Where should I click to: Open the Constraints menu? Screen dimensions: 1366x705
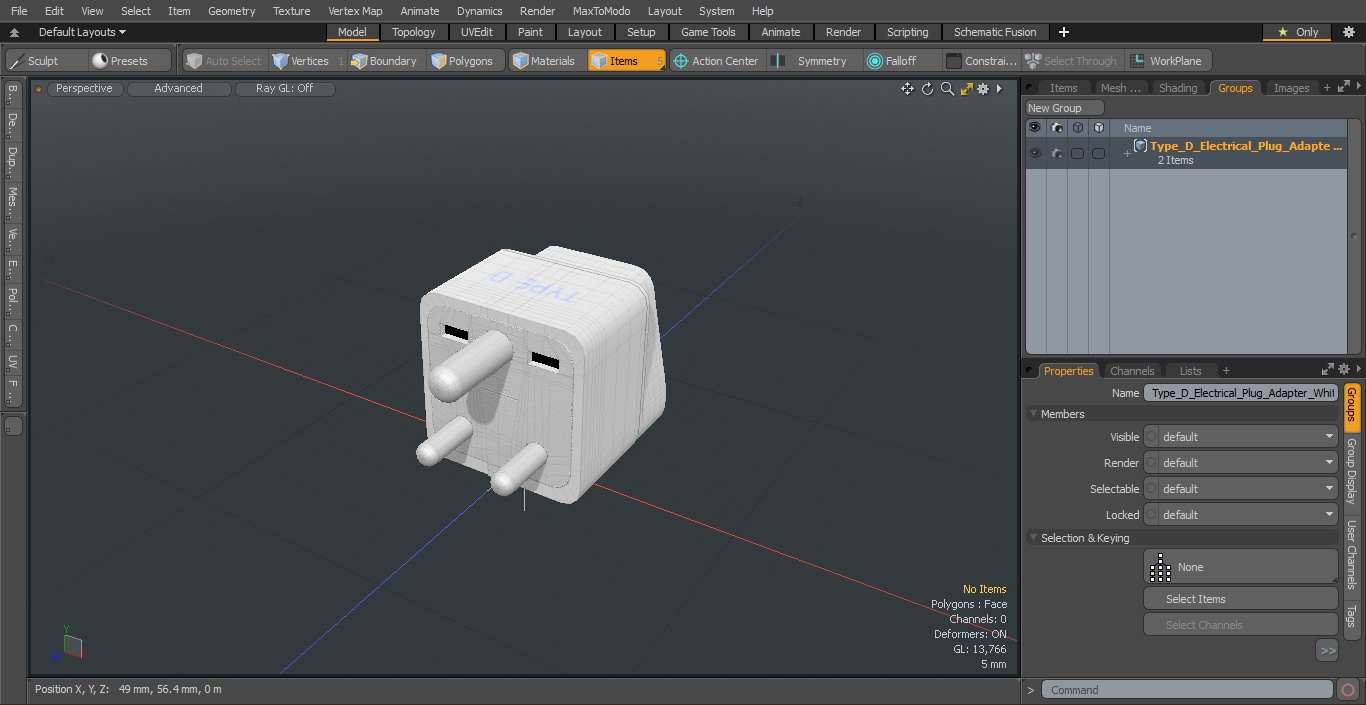click(x=982, y=61)
